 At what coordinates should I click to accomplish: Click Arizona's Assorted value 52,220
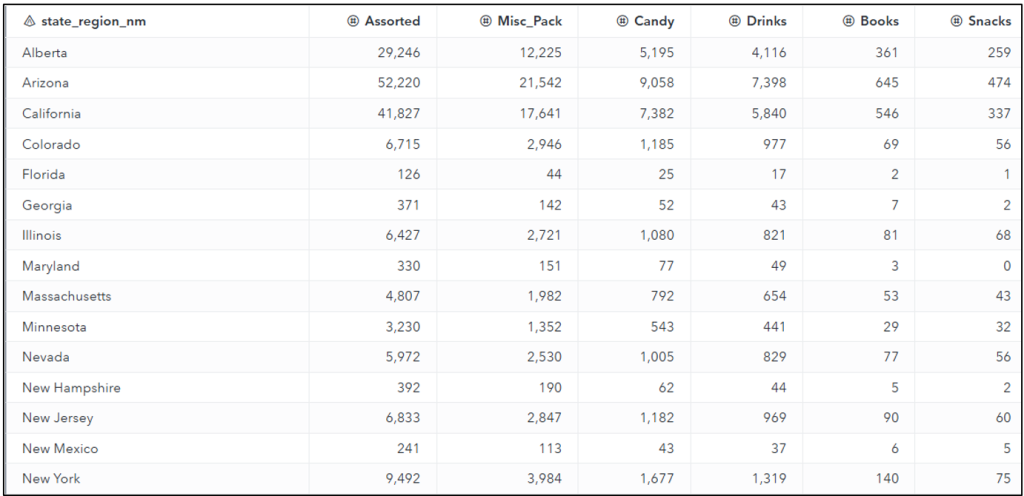tap(396, 83)
